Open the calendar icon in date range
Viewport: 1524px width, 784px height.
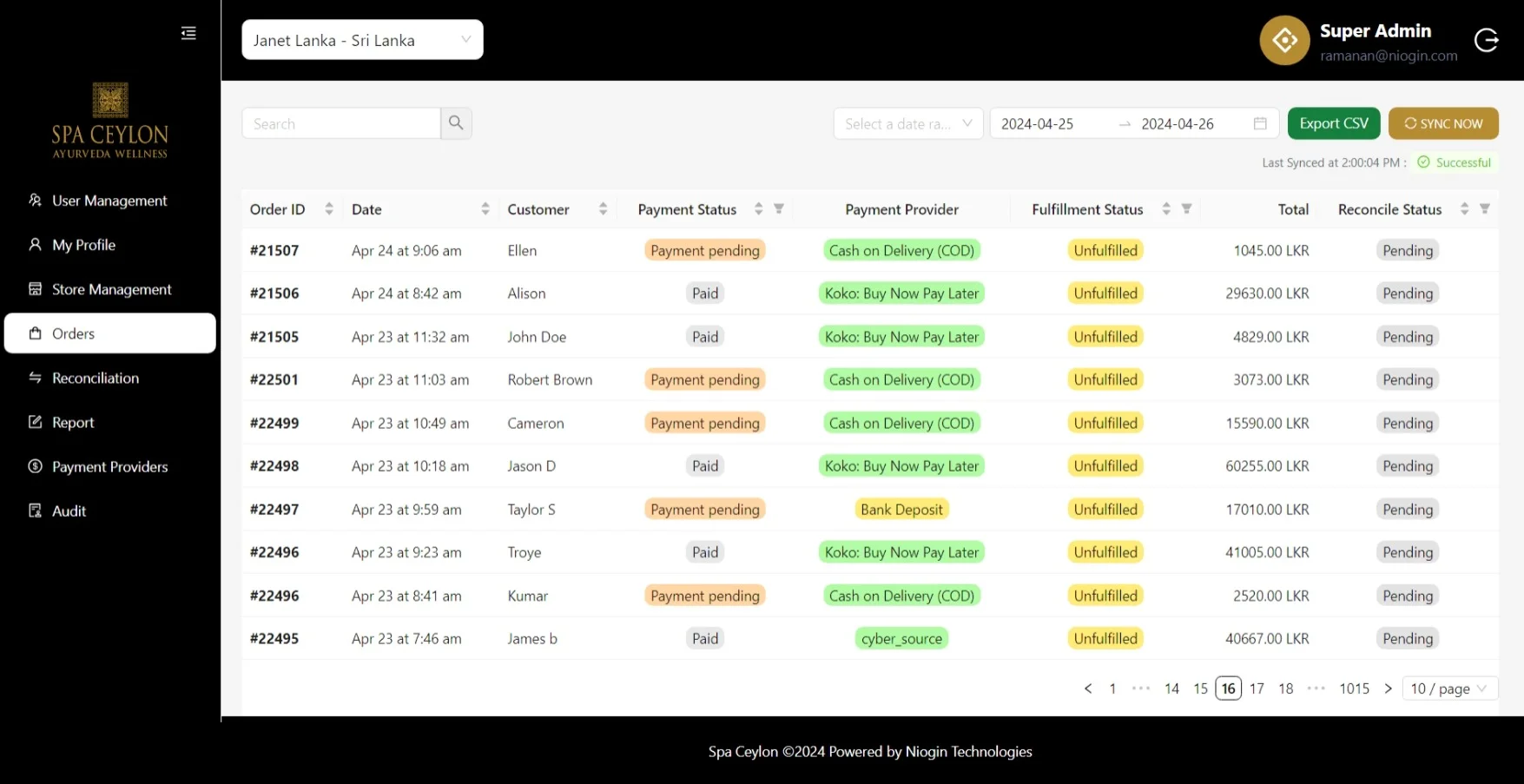pos(1260,123)
